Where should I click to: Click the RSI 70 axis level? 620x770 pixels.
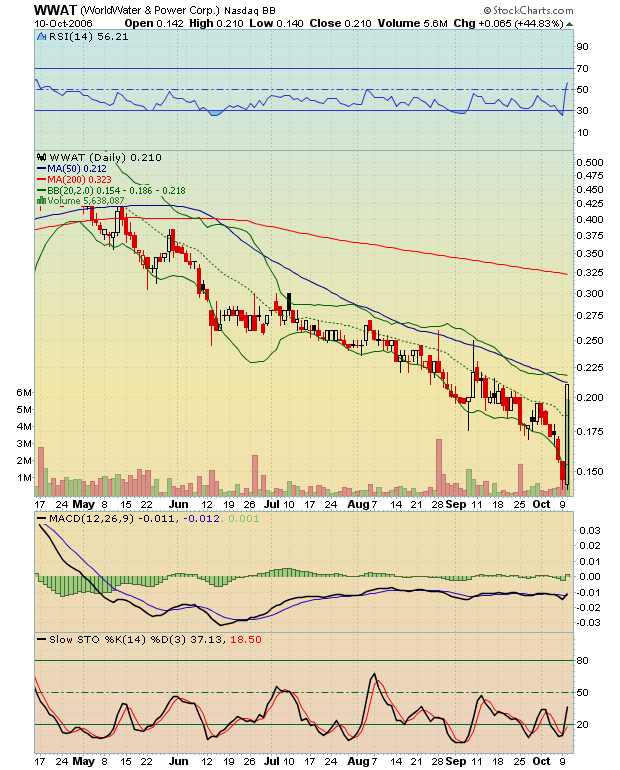[x=582, y=68]
